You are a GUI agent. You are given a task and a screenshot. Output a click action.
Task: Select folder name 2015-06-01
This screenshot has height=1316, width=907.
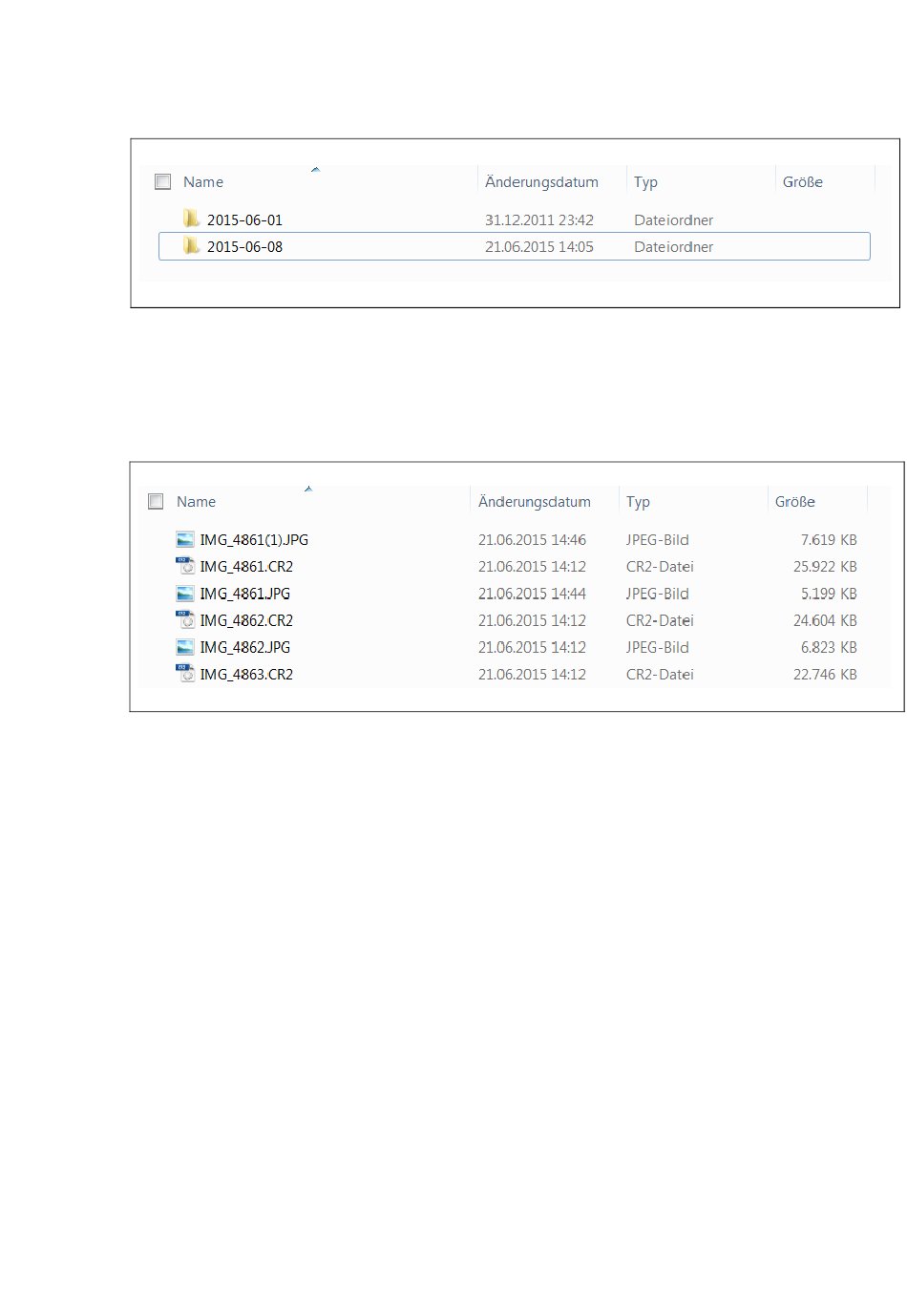[244, 219]
